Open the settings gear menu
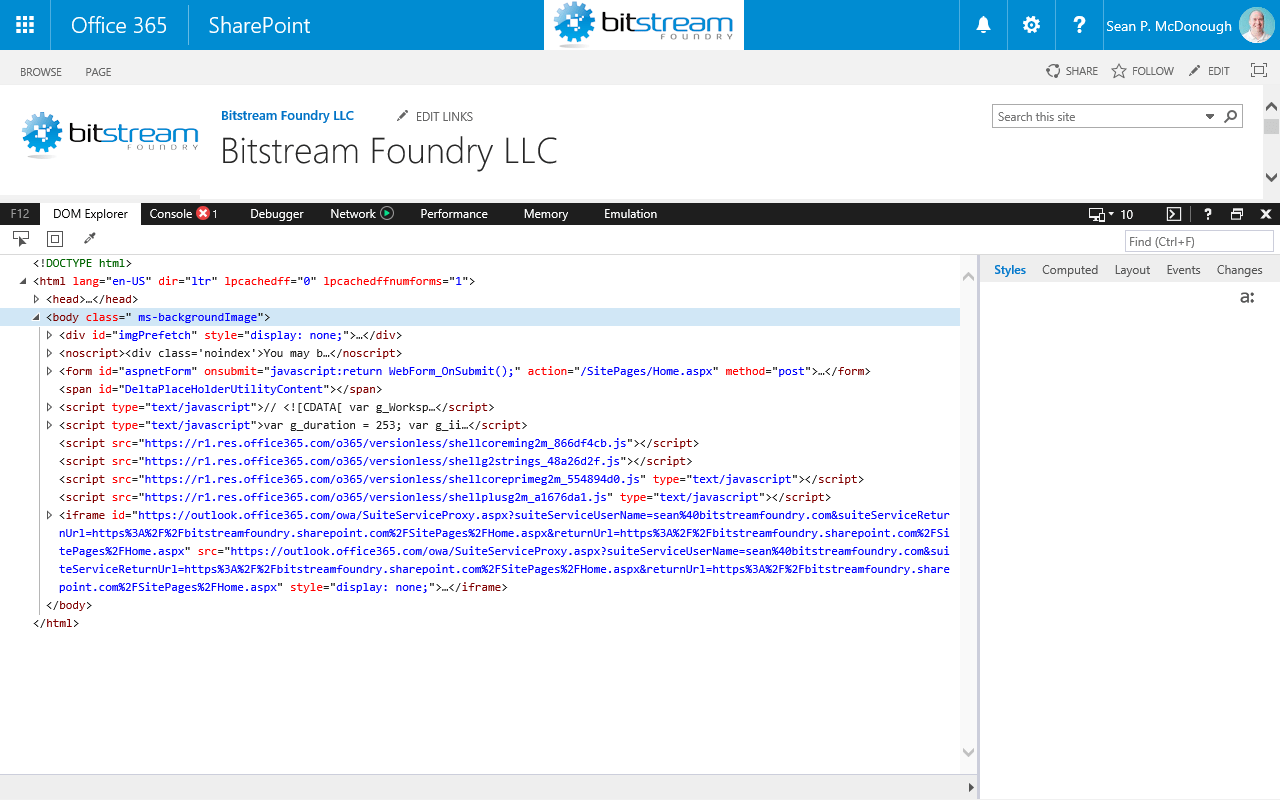 (1031, 25)
